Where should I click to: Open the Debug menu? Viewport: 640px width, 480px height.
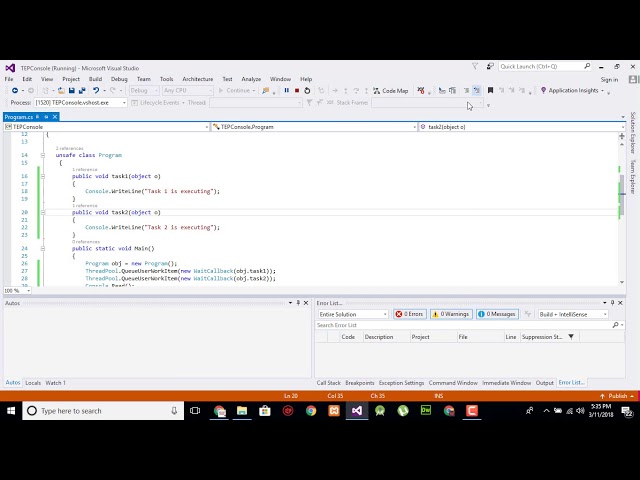coord(119,79)
